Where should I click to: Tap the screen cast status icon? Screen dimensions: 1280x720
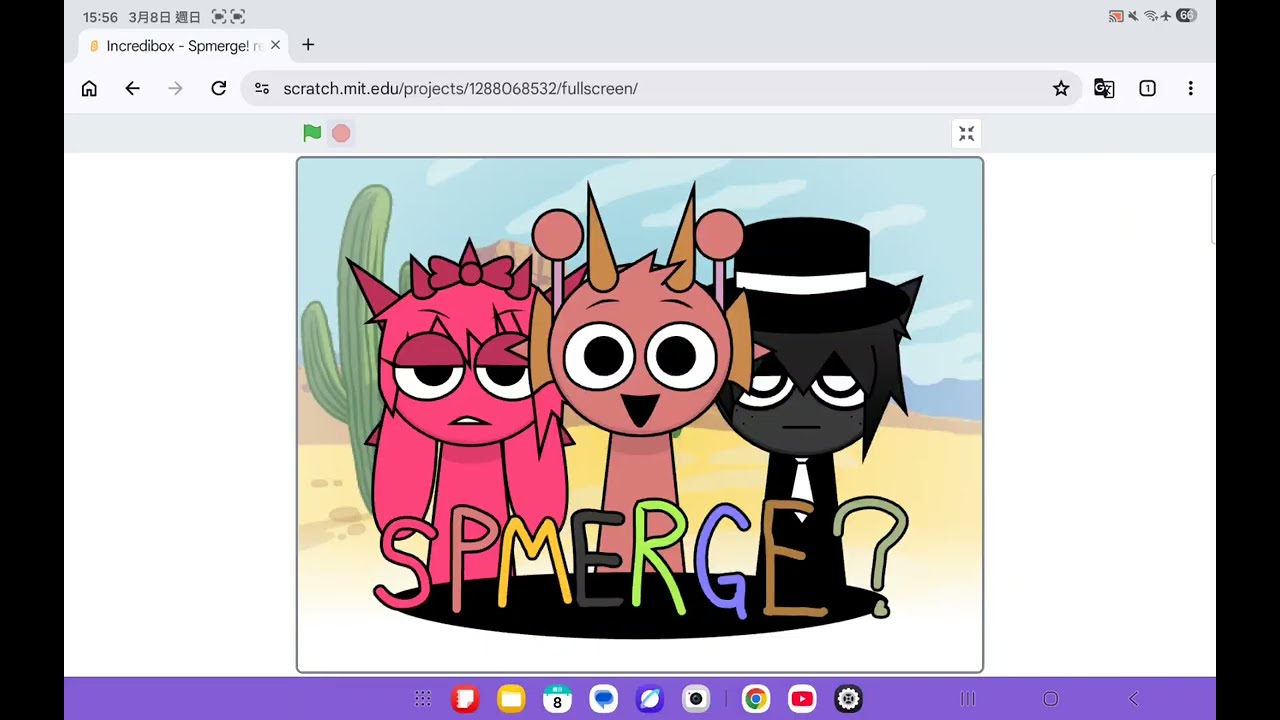pyautogui.click(x=1116, y=16)
